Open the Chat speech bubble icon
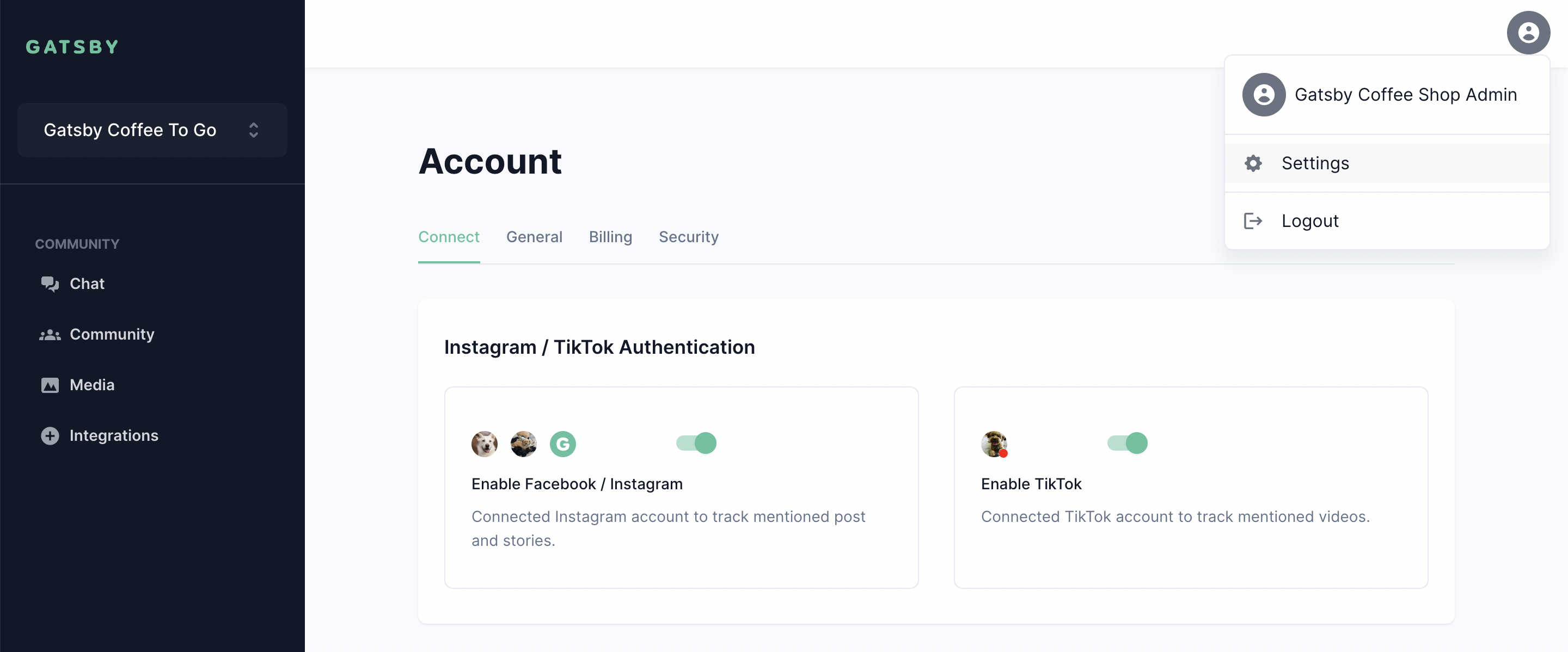This screenshot has height=652, width=1568. coord(50,284)
